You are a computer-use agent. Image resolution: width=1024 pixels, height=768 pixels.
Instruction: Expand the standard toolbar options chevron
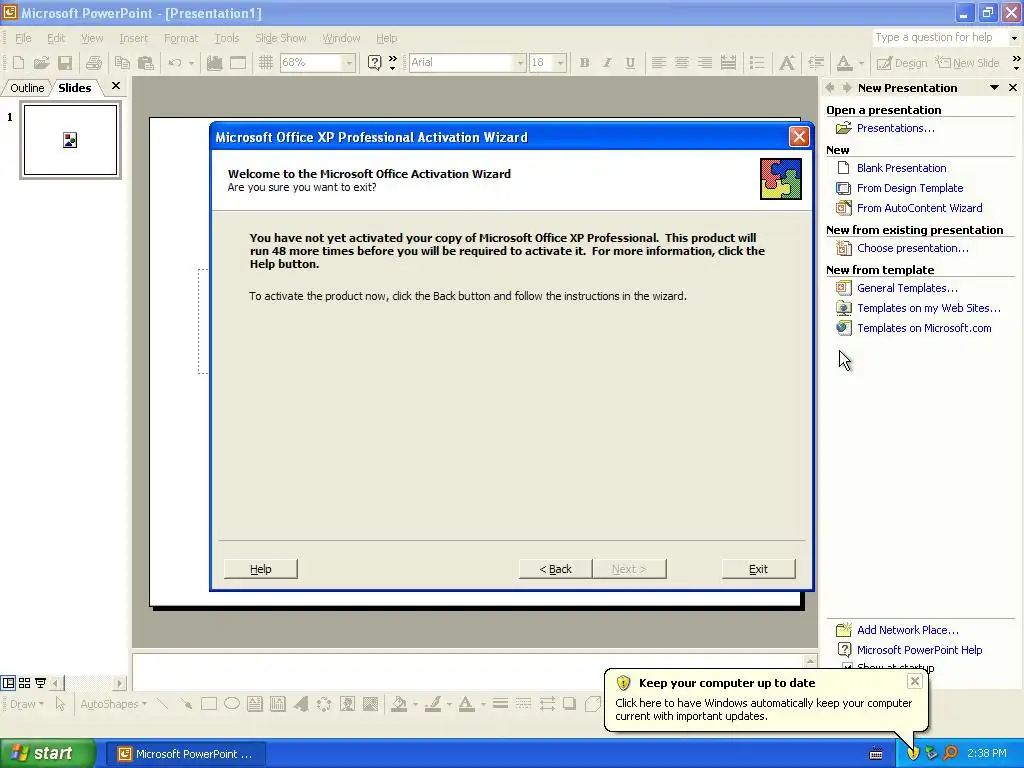point(392,63)
